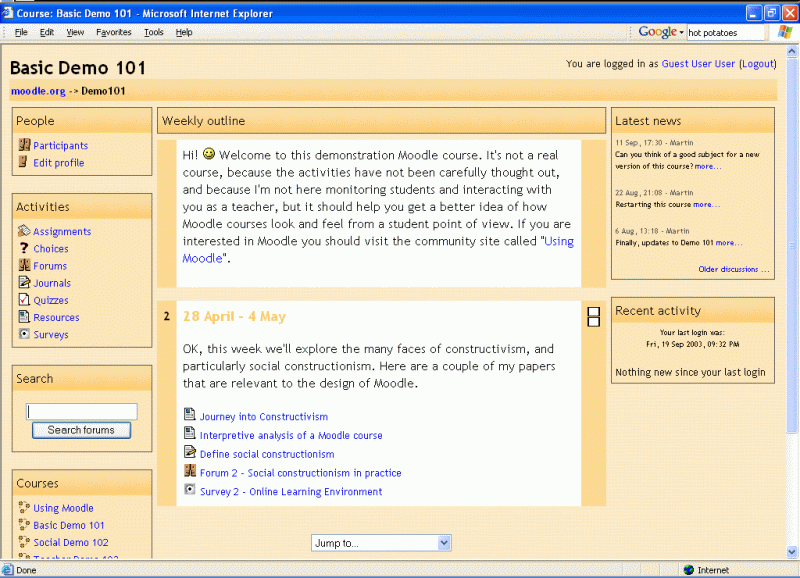This screenshot has width=800, height=578.
Task: Click the forum search text field
Action: (x=82, y=411)
